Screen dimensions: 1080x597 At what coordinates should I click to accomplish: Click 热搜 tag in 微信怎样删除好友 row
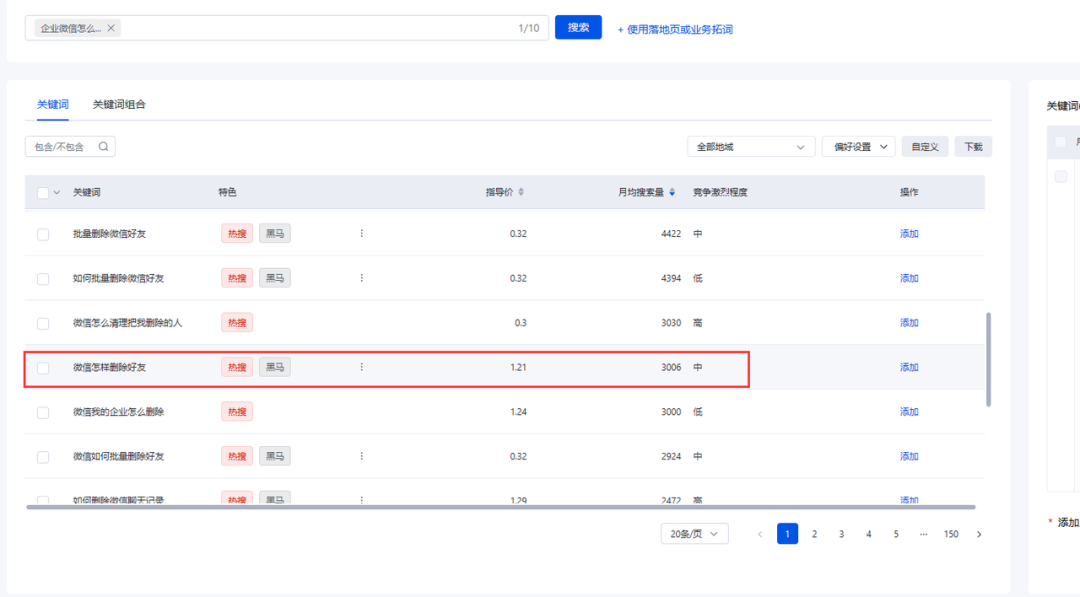(x=237, y=367)
